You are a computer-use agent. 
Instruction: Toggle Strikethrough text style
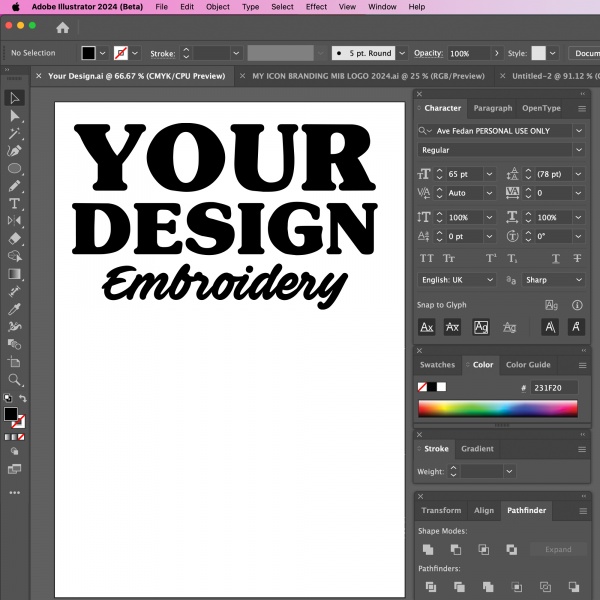point(577,258)
